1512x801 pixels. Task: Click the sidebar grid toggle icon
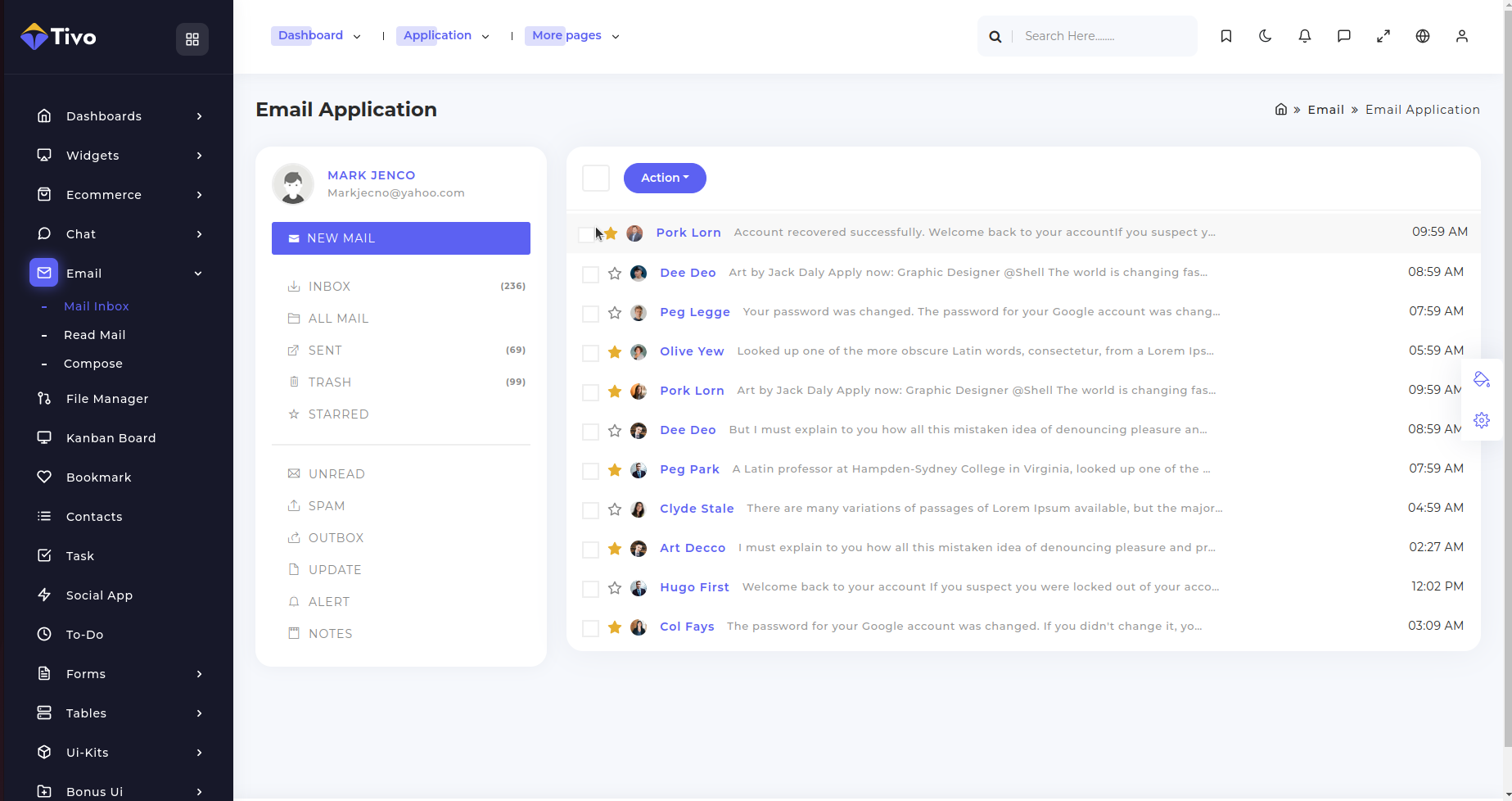(x=192, y=39)
